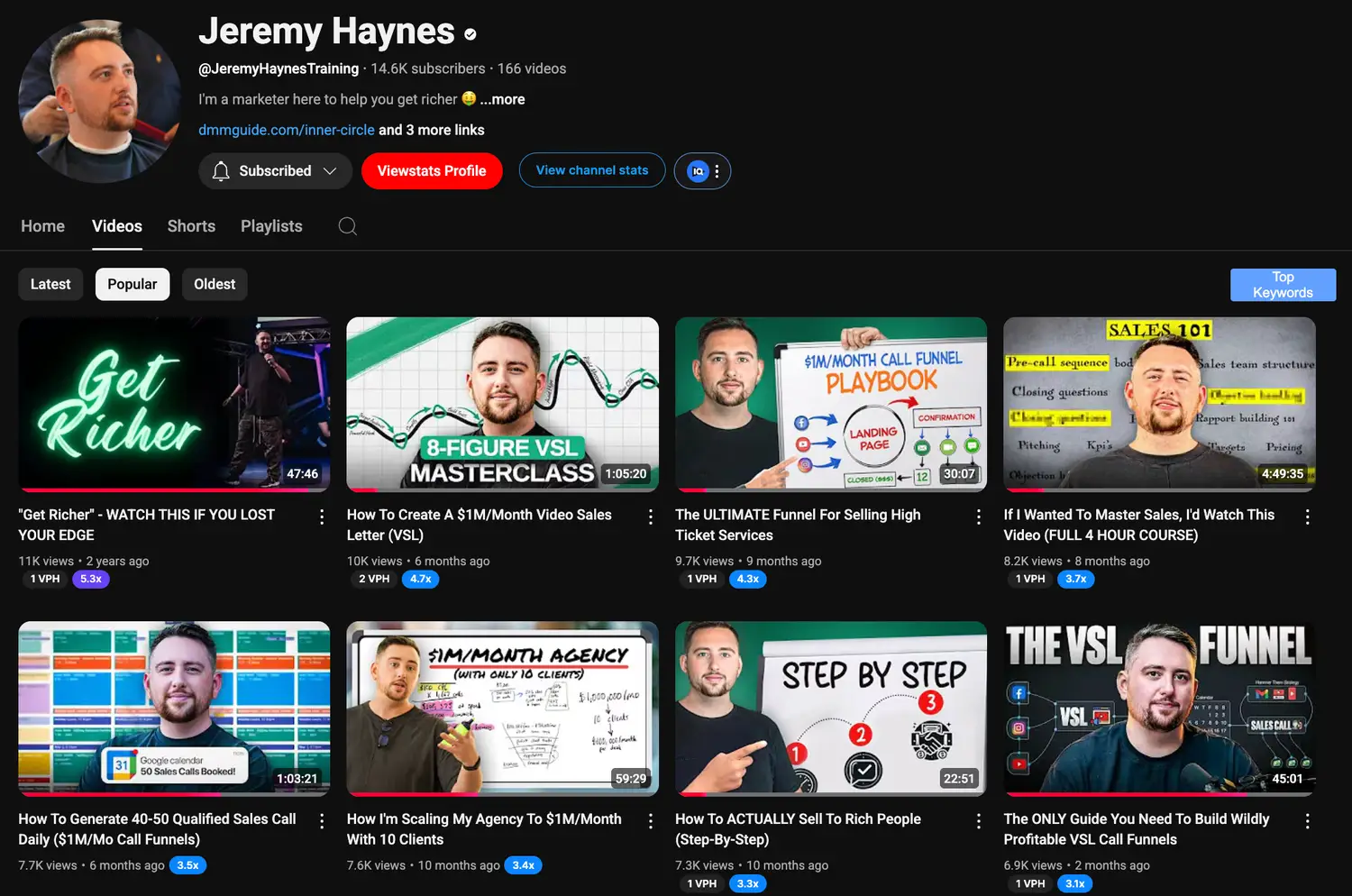Open options for 40-50 Qualified Sales Call video
This screenshot has width=1352, height=896.
pyautogui.click(x=322, y=821)
